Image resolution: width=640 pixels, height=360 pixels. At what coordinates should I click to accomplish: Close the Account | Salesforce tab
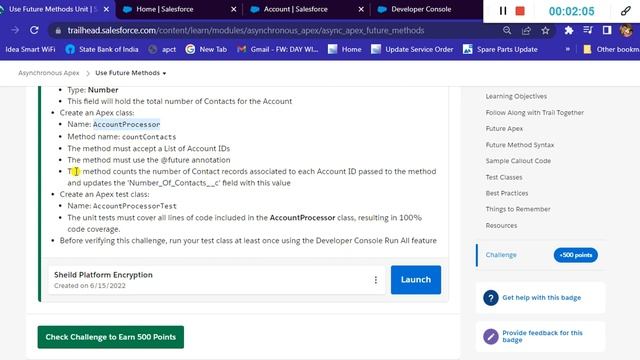(x=361, y=9)
